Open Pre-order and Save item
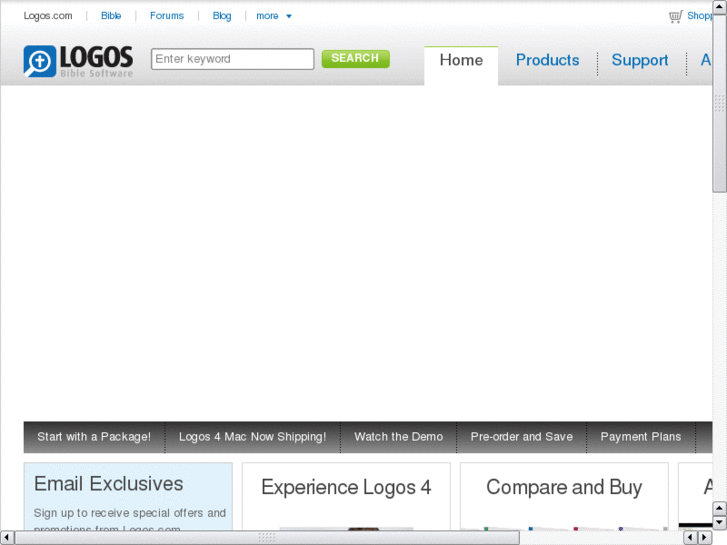 tap(522, 437)
